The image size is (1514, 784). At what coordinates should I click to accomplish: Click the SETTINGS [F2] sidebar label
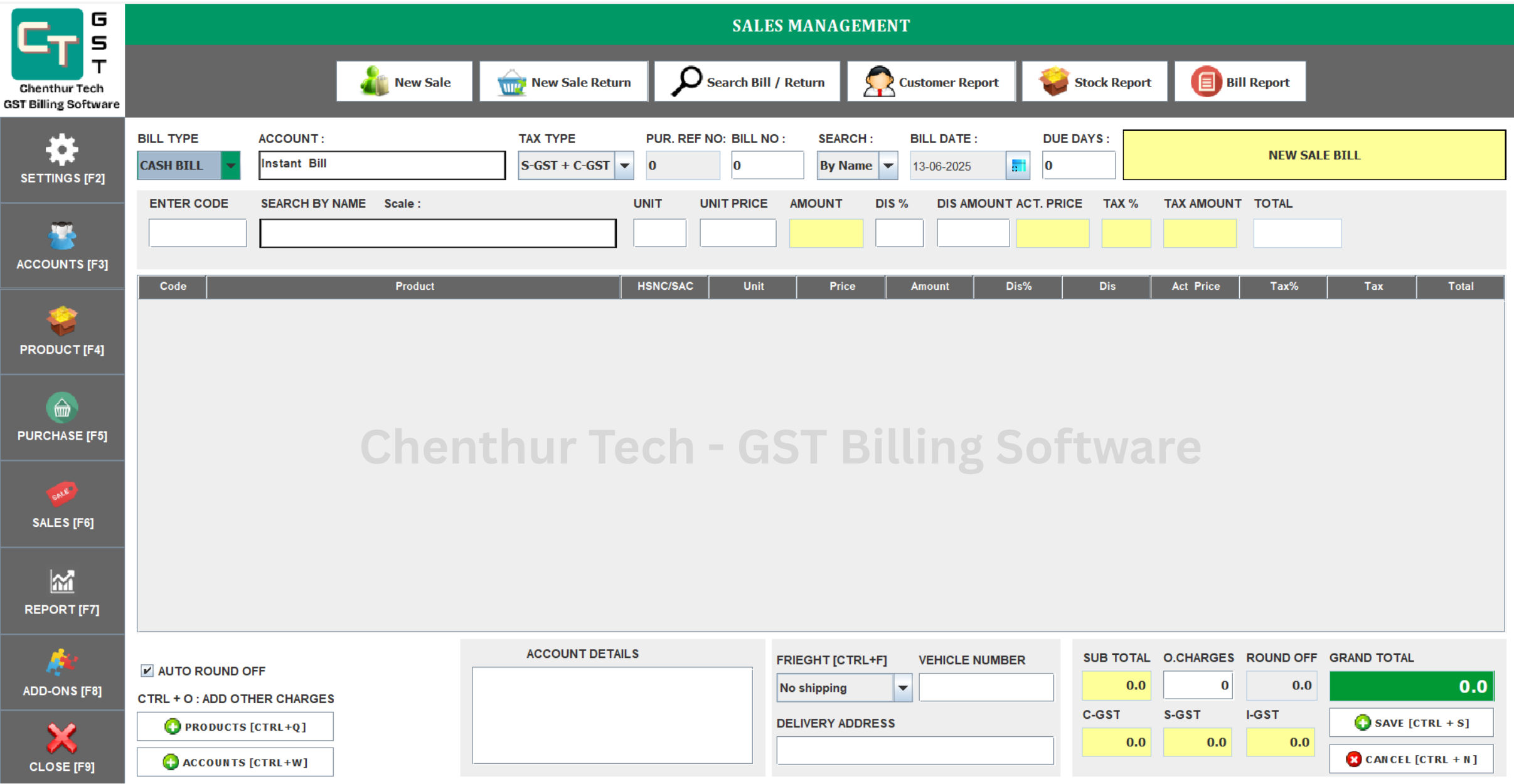coord(62,178)
